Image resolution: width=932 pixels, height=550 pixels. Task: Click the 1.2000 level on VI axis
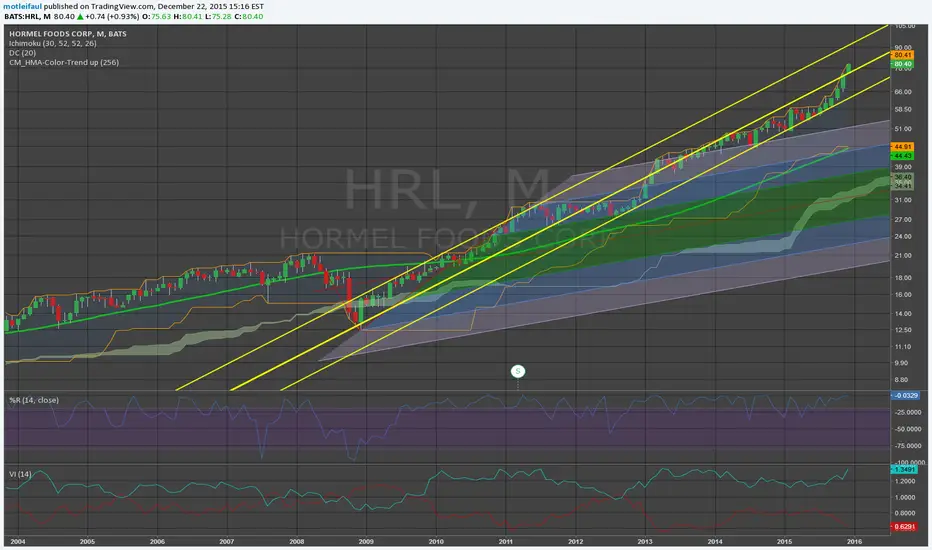tap(906, 482)
